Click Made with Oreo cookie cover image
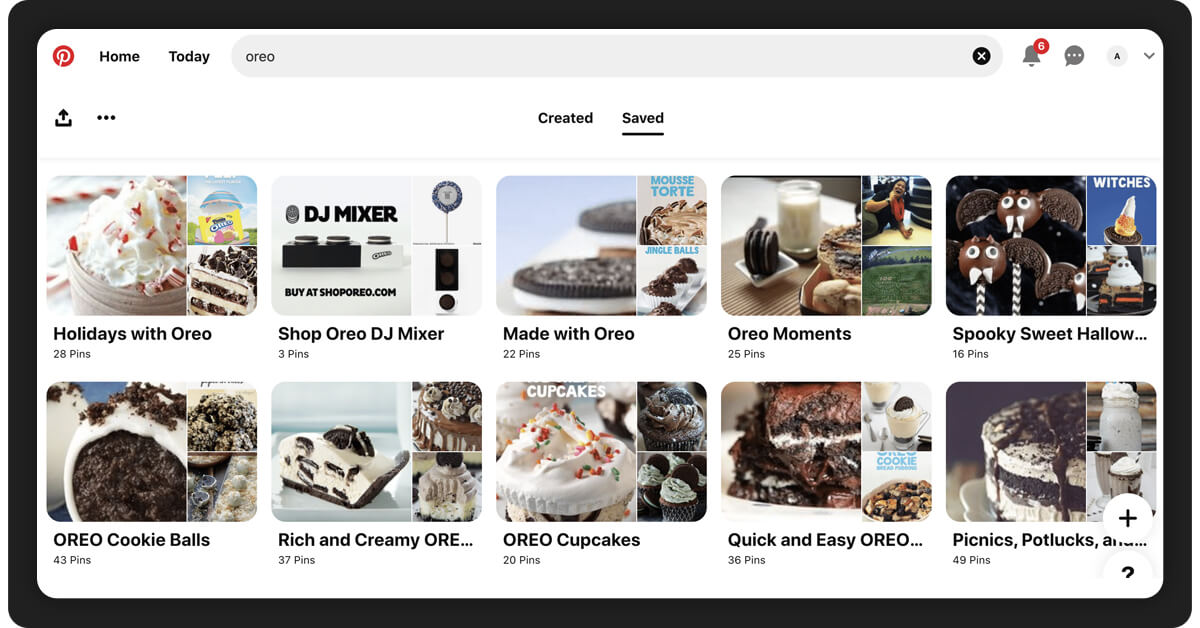This screenshot has height=628, width=1200. 566,246
